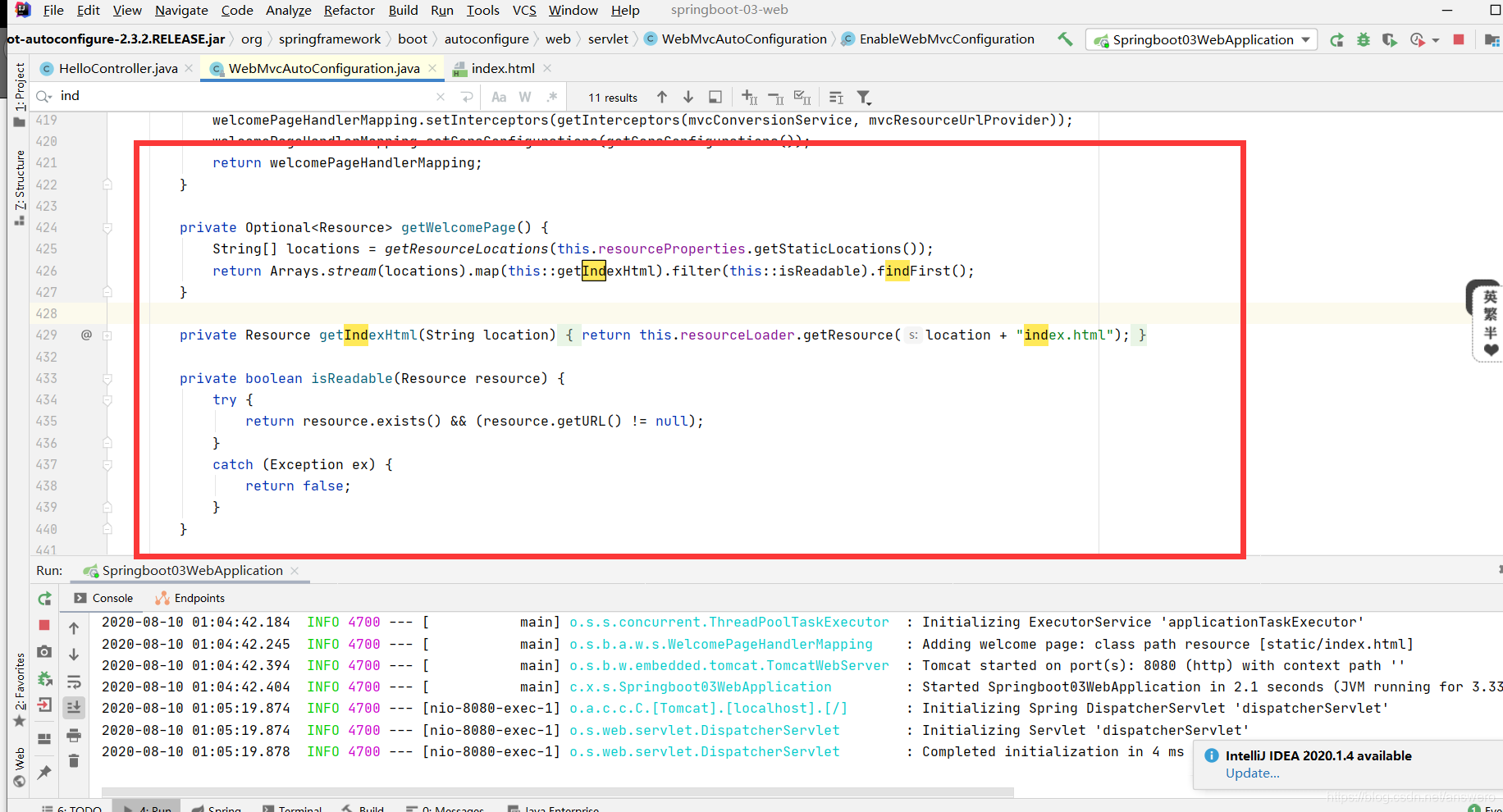The height and width of the screenshot is (812, 1503).
Task: Switch to Endpoints tab in Run panel
Action: click(190, 598)
